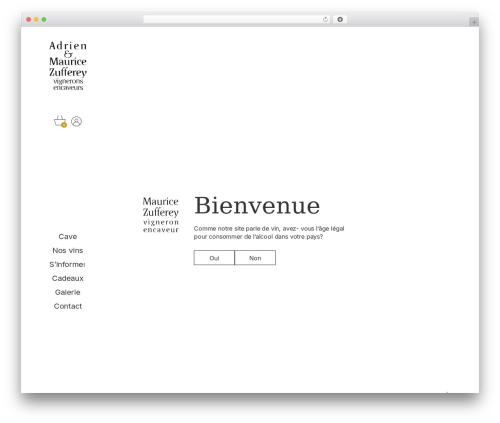This screenshot has width=500, height=423.
Task: Minimize window with yellow button
Action: coord(36,20)
